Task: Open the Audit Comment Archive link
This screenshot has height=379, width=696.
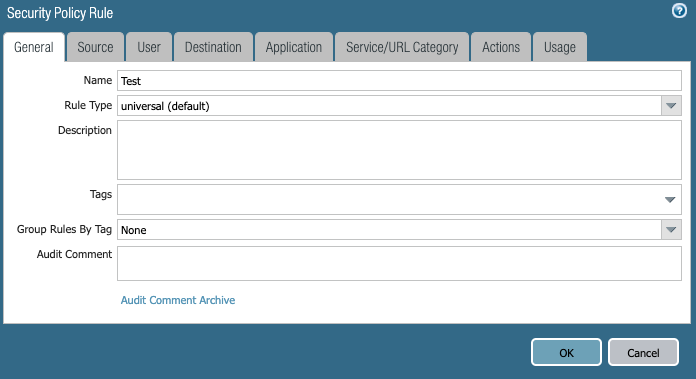Action: pyautogui.click(x=178, y=300)
